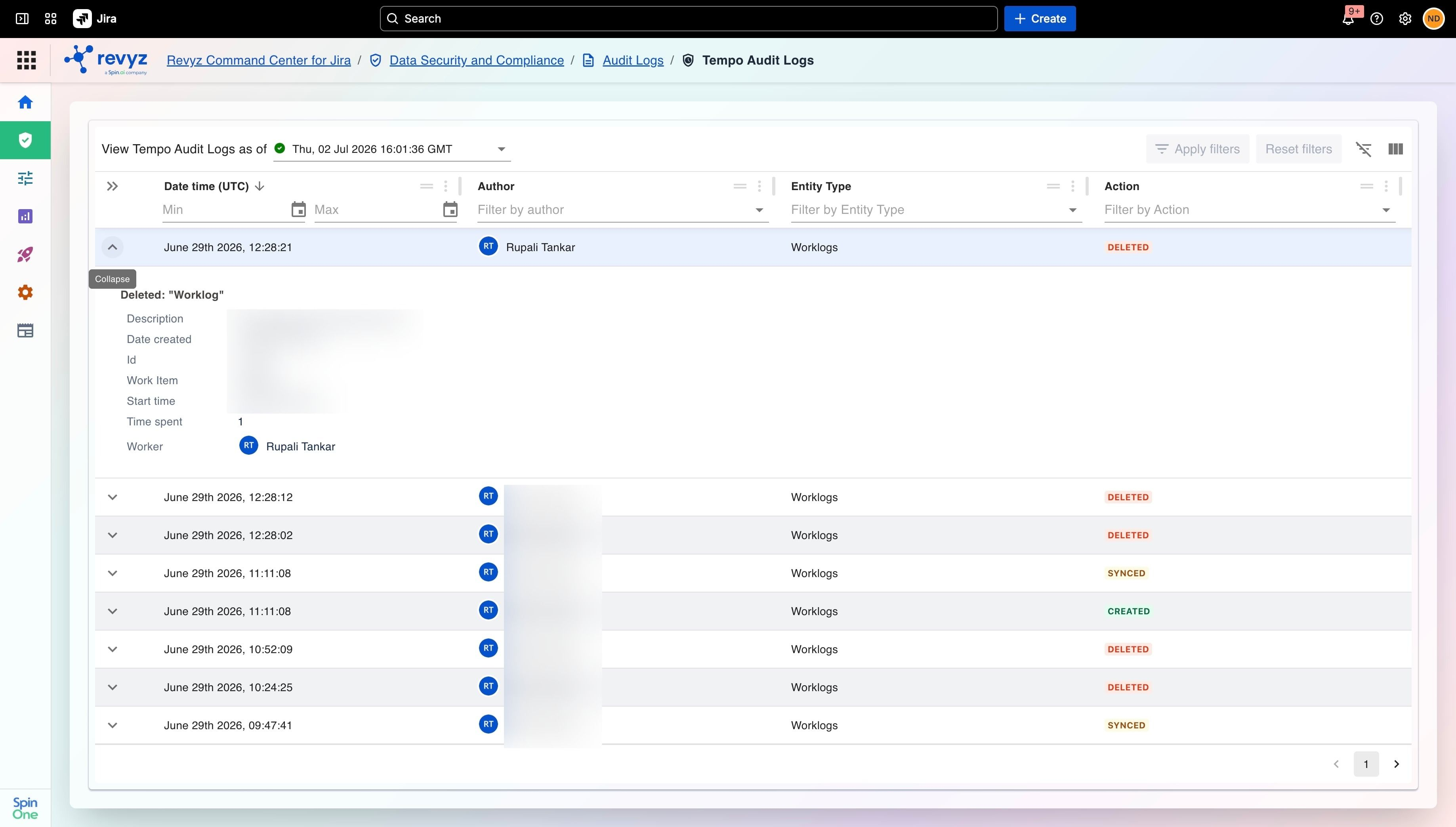The width and height of the screenshot is (1456, 827).
Task: Toggle the hide-filters icon
Action: tap(1363, 149)
